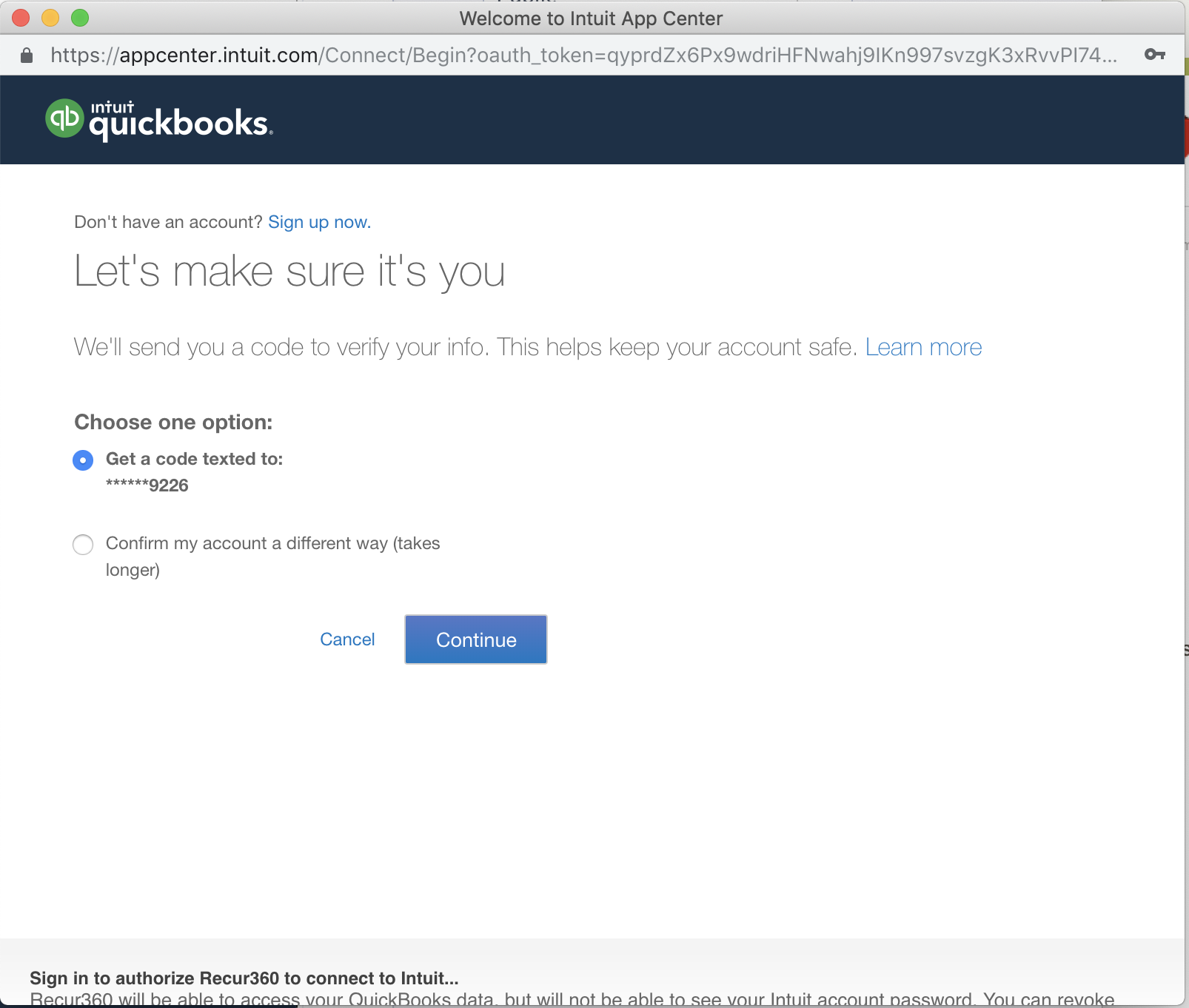The image size is (1189, 1008).
Task: Click masked phone number ******9226
Action: pos(147,485)
